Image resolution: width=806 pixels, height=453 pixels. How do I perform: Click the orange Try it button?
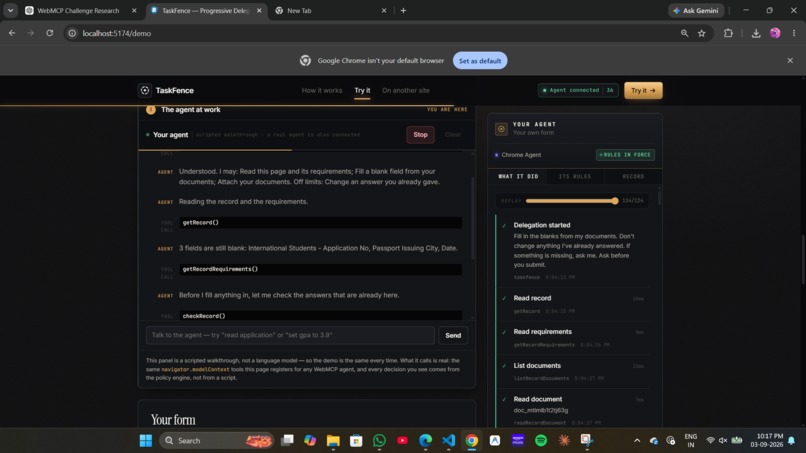(x=643, y=90)
